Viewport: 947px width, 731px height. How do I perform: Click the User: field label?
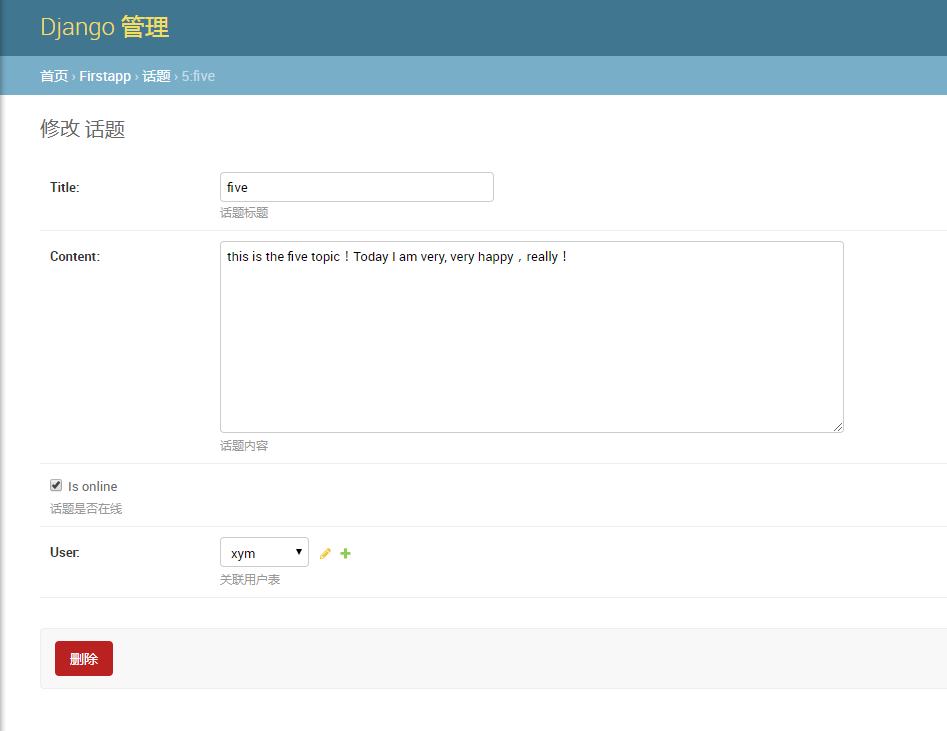tap(65, 553)
